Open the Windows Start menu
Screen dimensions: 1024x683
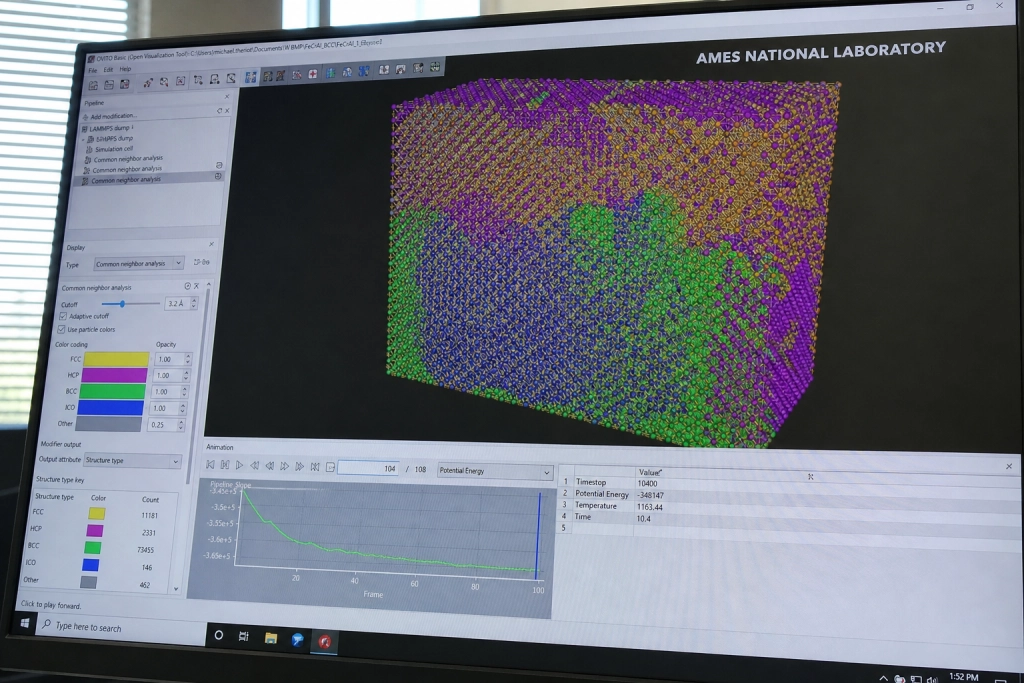pyautogui.click(x=24, y=623)
